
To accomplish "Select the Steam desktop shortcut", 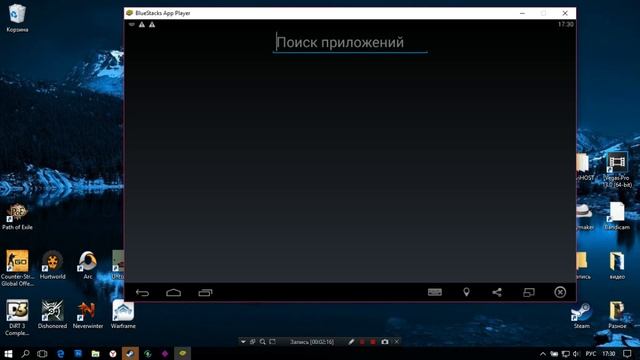I will (582, 314).
